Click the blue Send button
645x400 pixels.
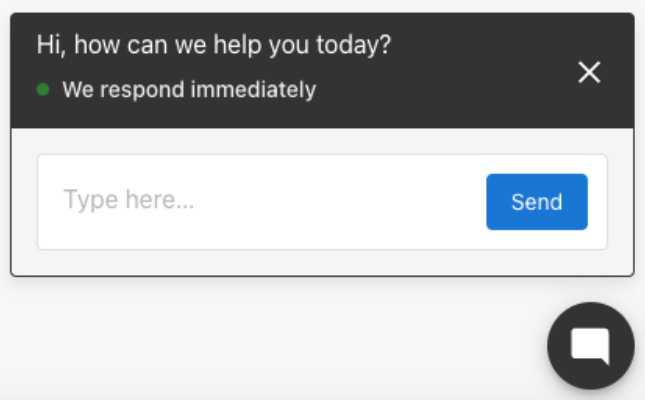click(536, 202)
